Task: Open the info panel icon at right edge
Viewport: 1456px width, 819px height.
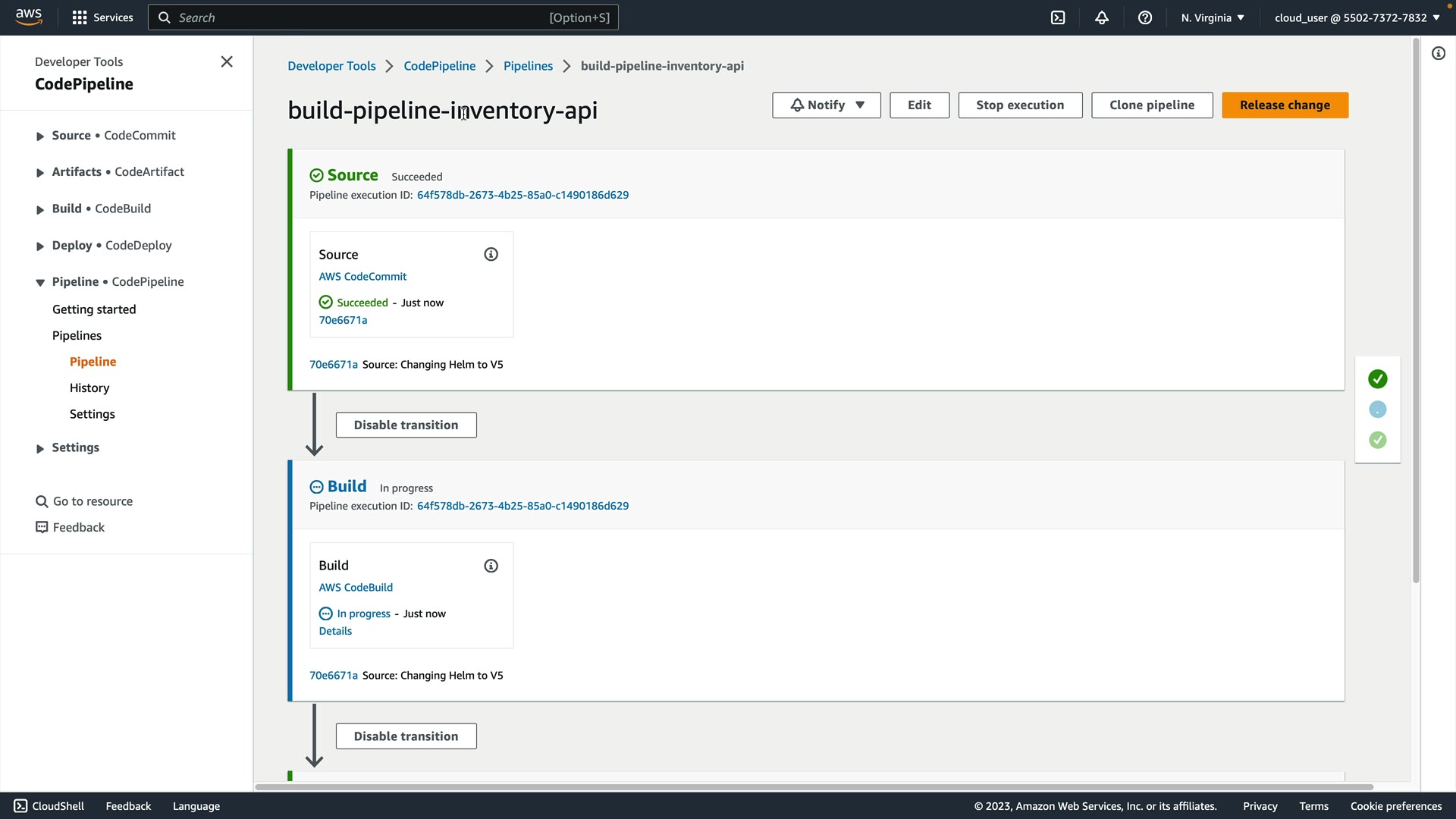Action: [1439, 53]
